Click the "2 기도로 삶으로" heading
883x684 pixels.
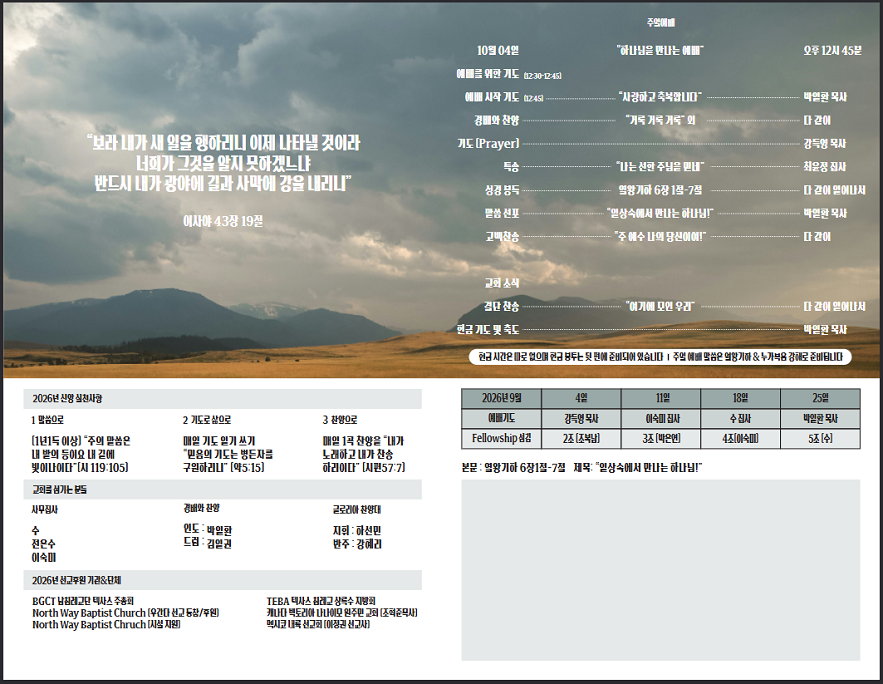tap(207, 420)
